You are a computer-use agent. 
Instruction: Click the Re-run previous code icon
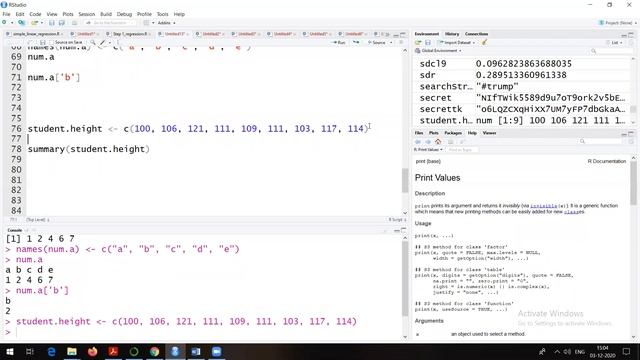point(356,42)
